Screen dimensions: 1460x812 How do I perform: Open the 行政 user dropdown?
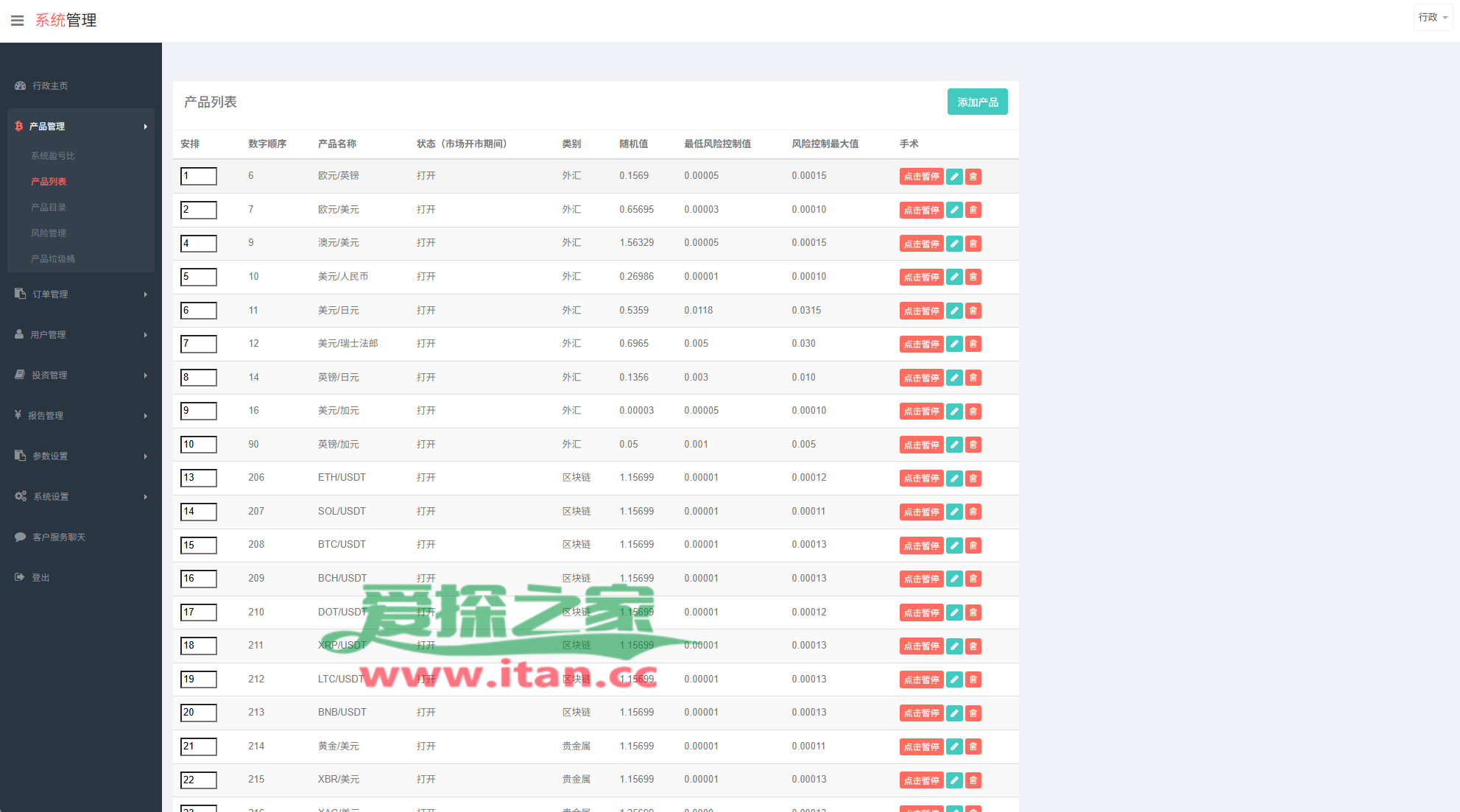point(1432,17)
